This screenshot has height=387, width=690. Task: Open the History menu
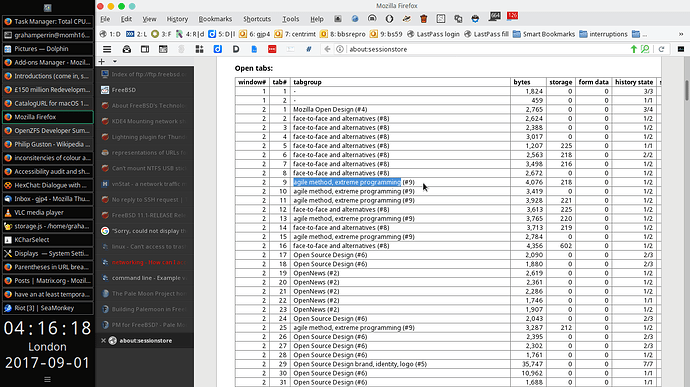tap(177, 19)
